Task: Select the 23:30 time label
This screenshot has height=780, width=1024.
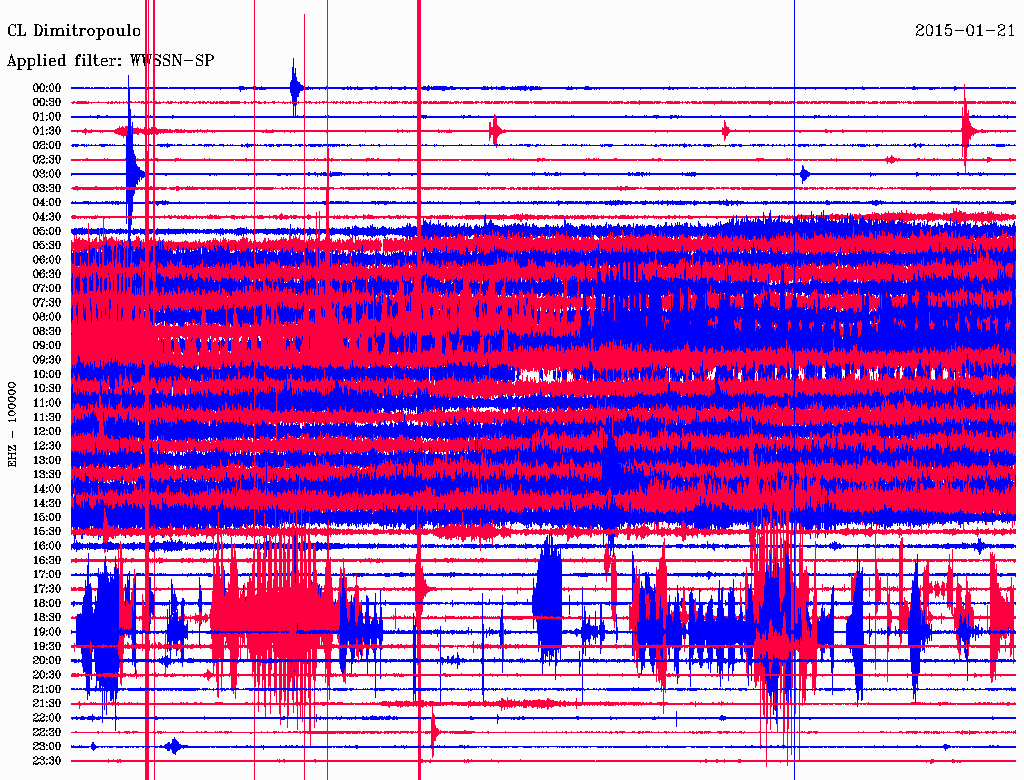Action: tap(47, 761)
